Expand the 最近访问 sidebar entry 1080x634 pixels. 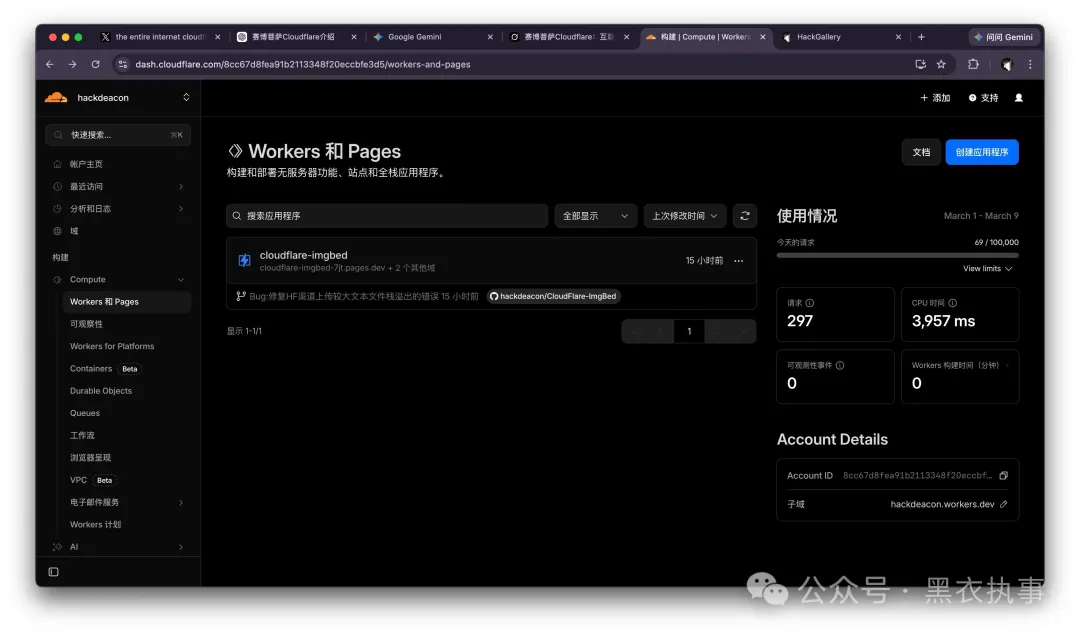(181, 186)
